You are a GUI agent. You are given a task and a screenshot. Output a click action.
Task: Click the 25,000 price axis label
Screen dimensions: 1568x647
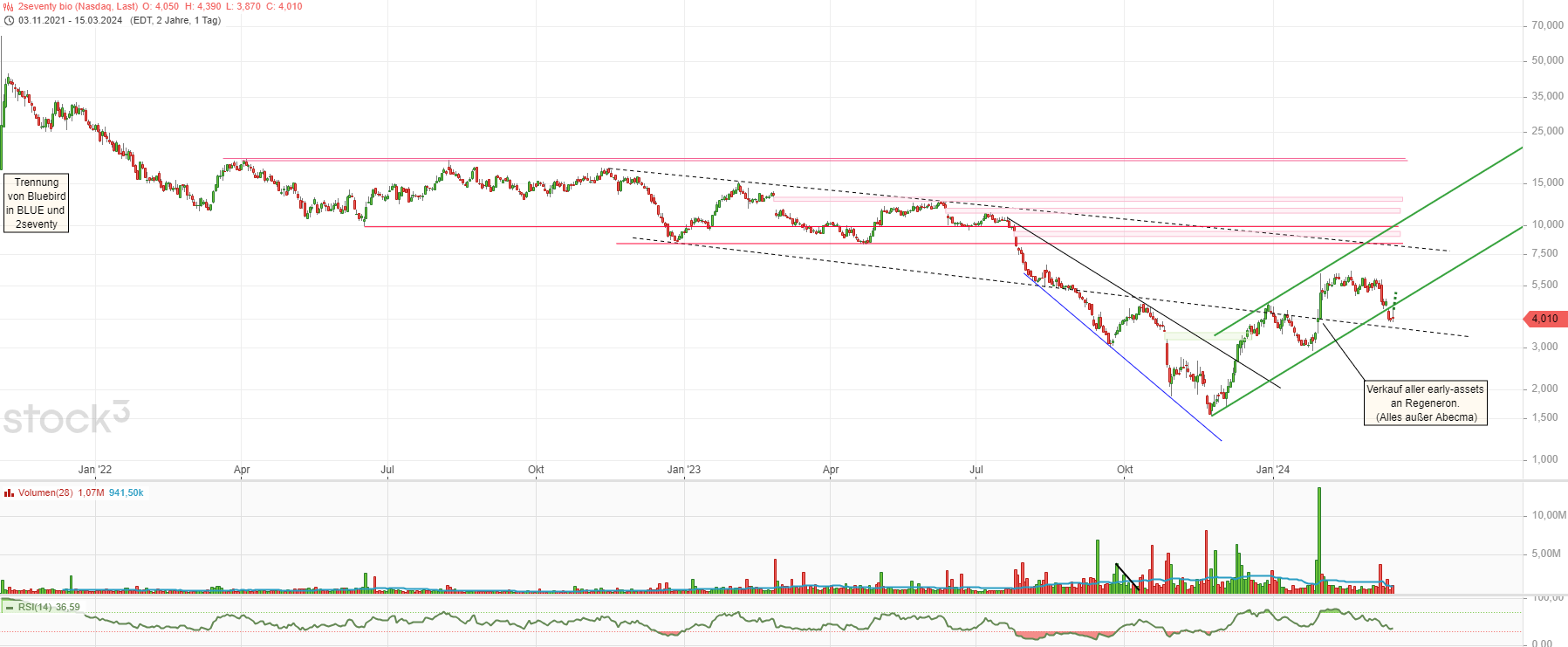(x=1548, y=131)
